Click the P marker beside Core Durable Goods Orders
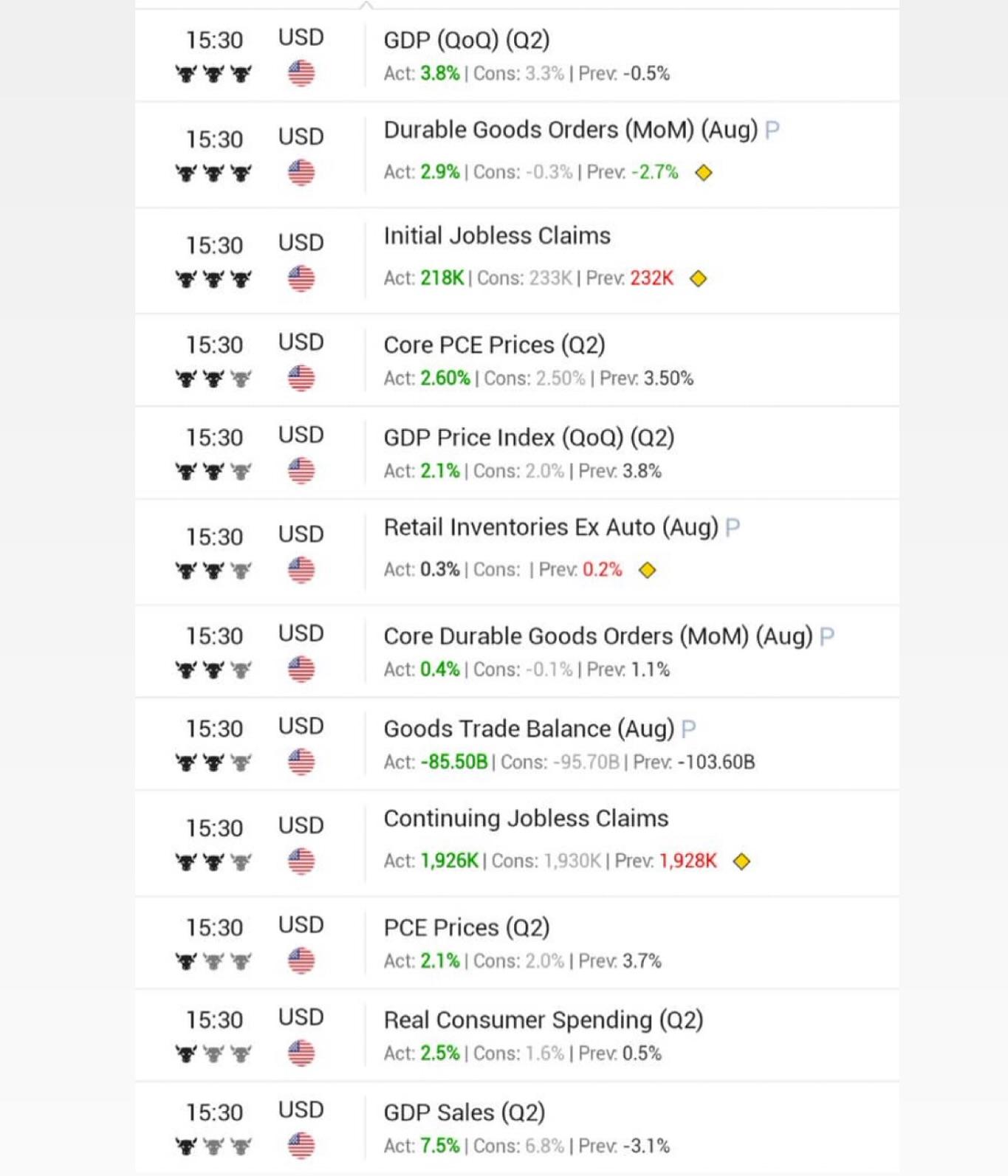Screen dimensions: 1008x1176 pos(826,636)
